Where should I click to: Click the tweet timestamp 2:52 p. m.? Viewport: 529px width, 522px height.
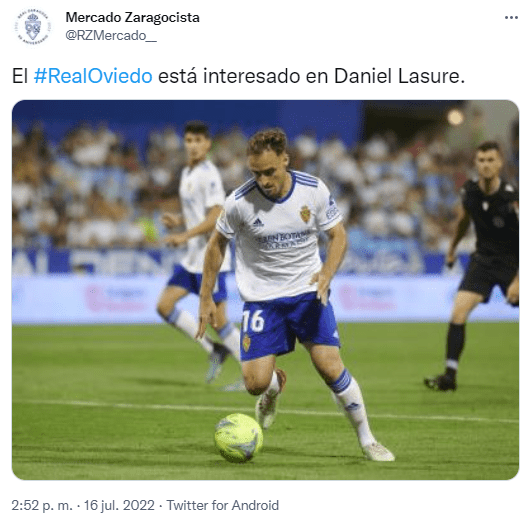42,505
